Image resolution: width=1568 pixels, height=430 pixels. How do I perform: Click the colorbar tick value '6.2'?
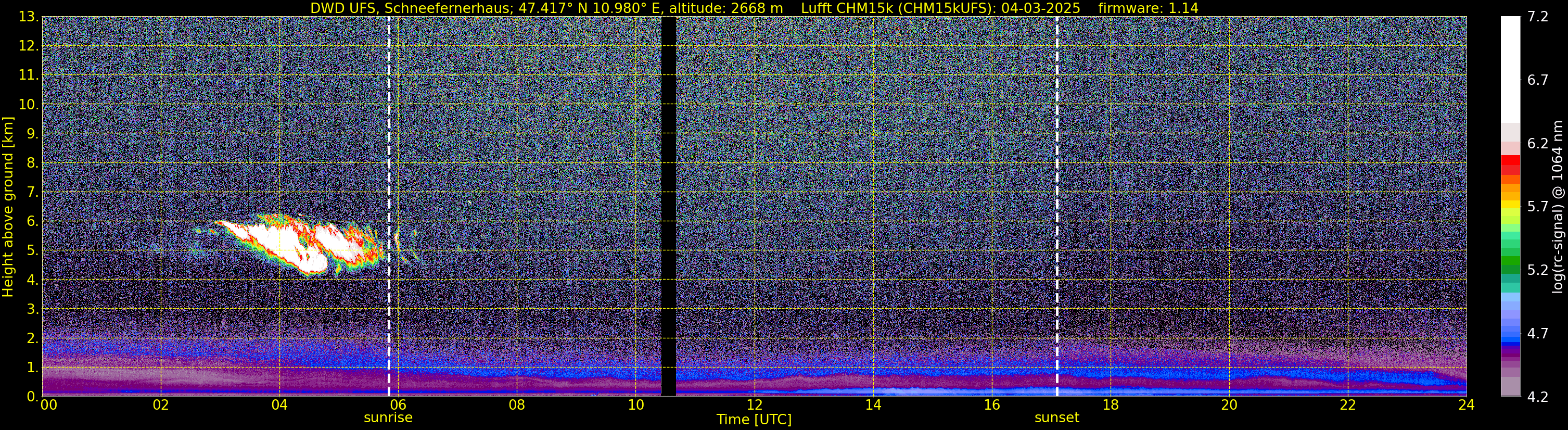click(x=1538, y=143)
